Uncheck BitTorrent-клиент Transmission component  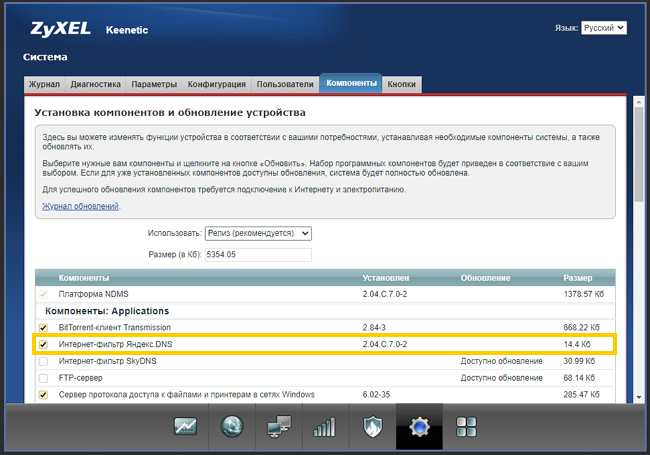(42, 328)
